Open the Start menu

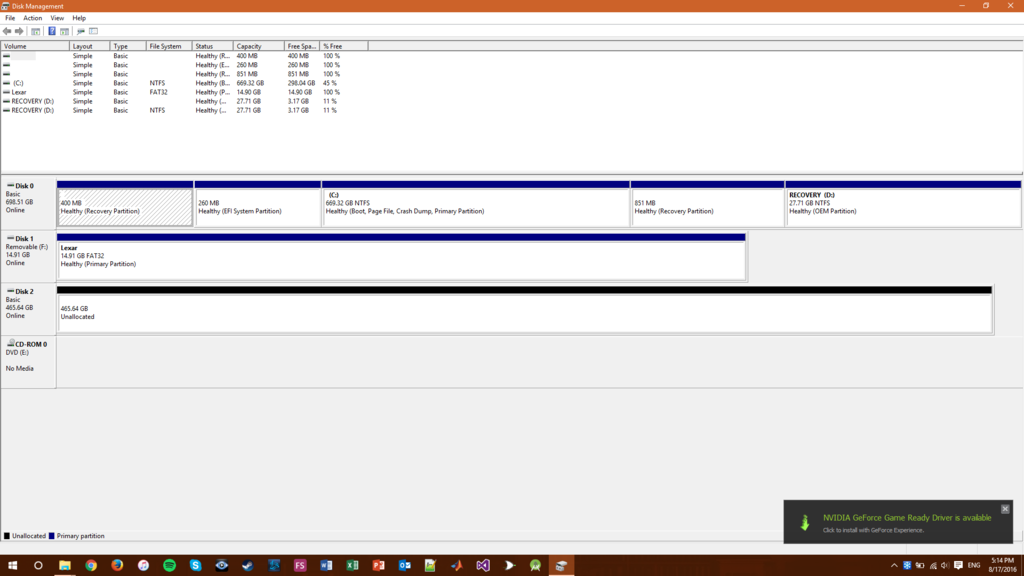click(x=11, y=565)
